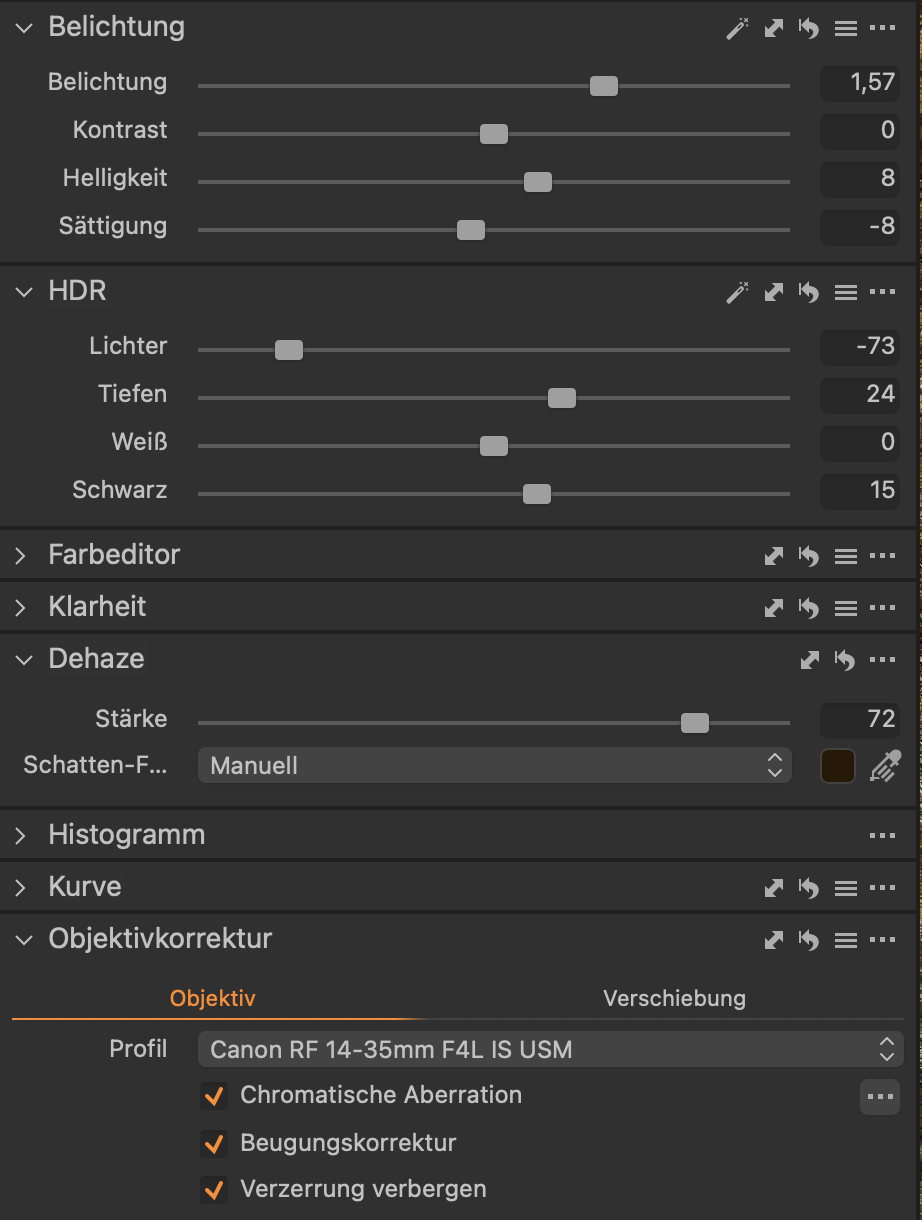This screenshot has width=922, height=1220.
Task: Open the Schatten-Farbton Manuell dropdown
Action: coord(494,766)
